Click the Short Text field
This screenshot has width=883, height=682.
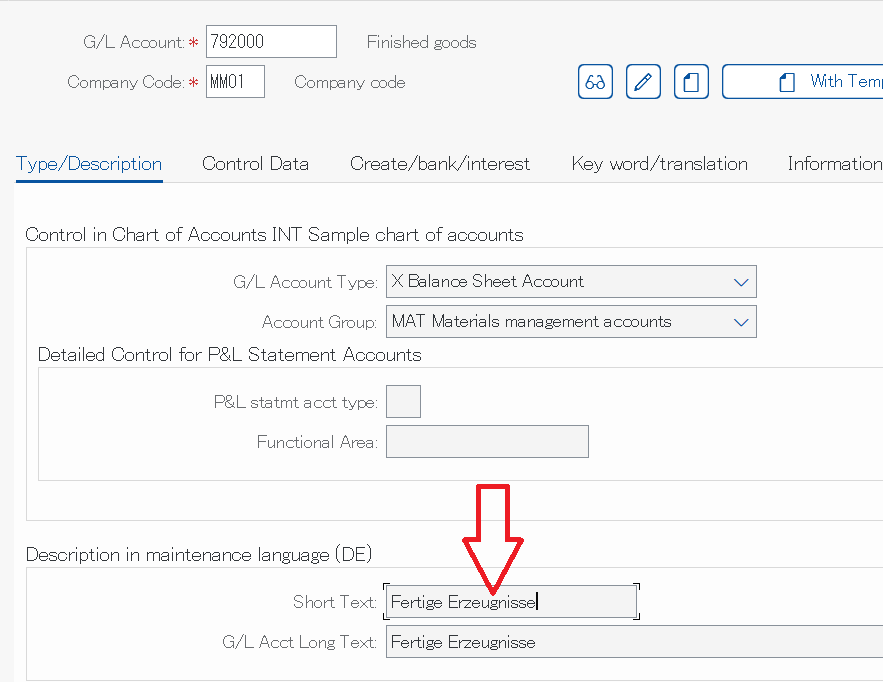(x=511, y=602)
